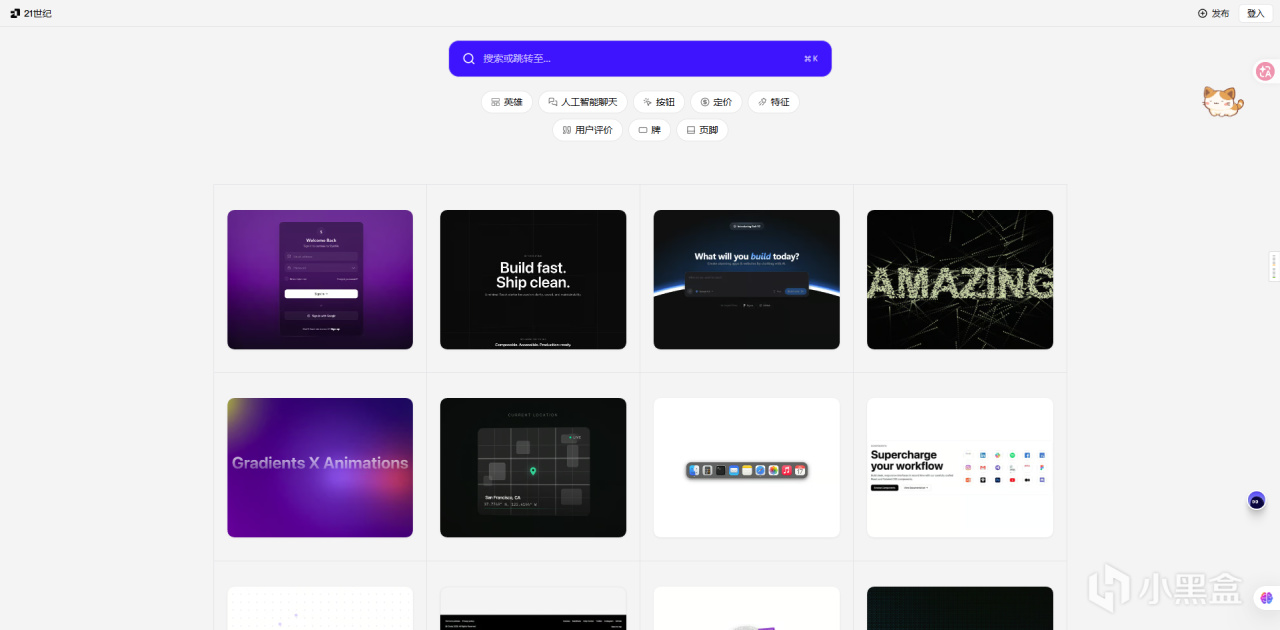Click the card icon of 牌 chip
Image resolution: width=1280 pixels, height=630 pixels.
(643, 130)
